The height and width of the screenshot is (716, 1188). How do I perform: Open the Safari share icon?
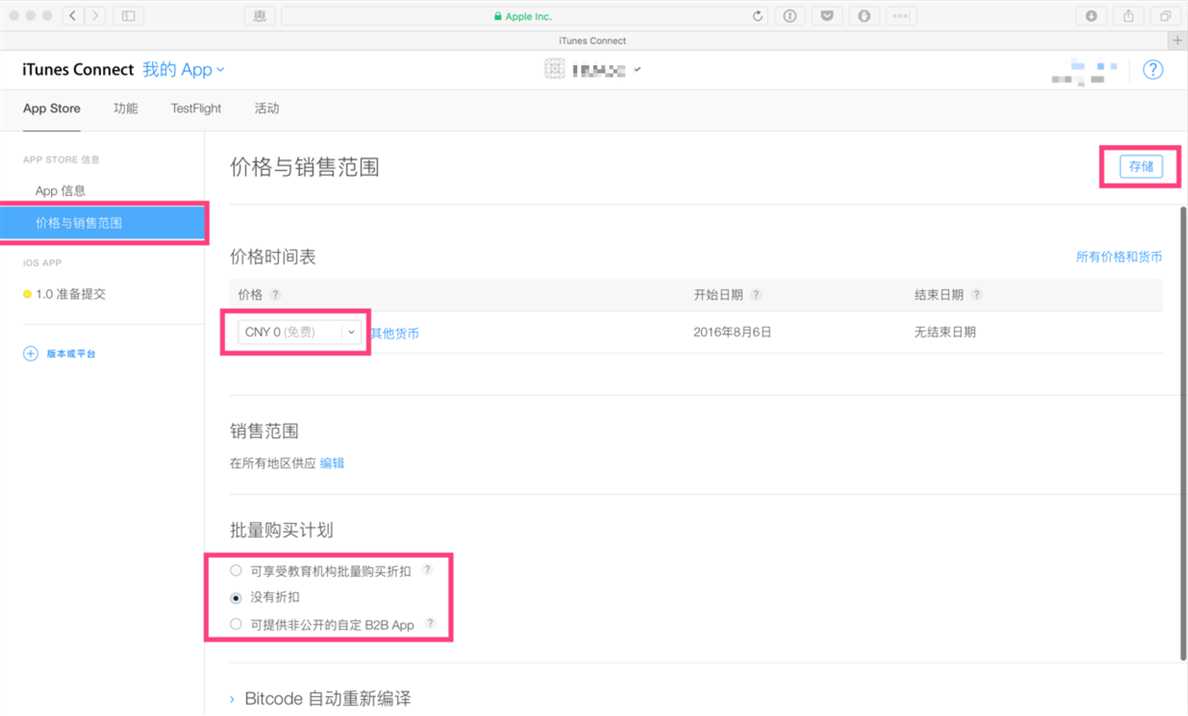tap(1128, 15)
